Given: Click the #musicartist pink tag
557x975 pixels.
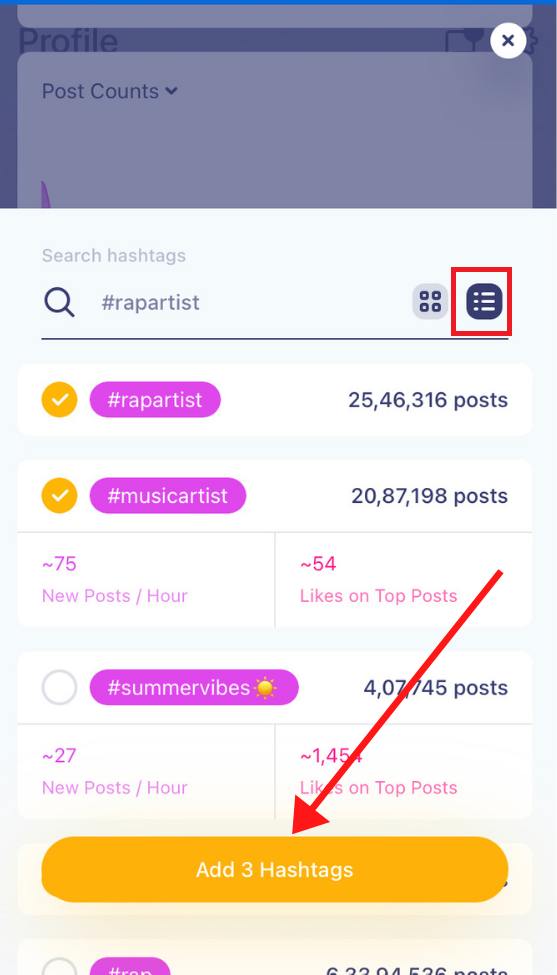Looking at the screenshot, I should point(168,496).
